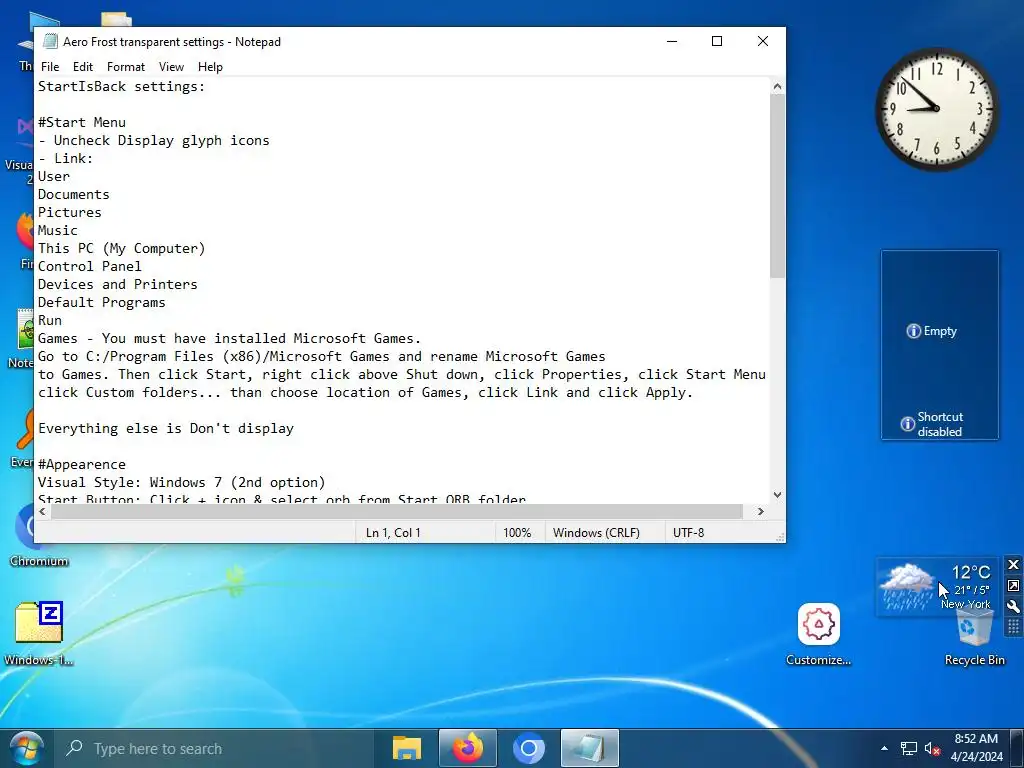
Task: Open File Explorer from the taskbar
Action: coord(406,748)
